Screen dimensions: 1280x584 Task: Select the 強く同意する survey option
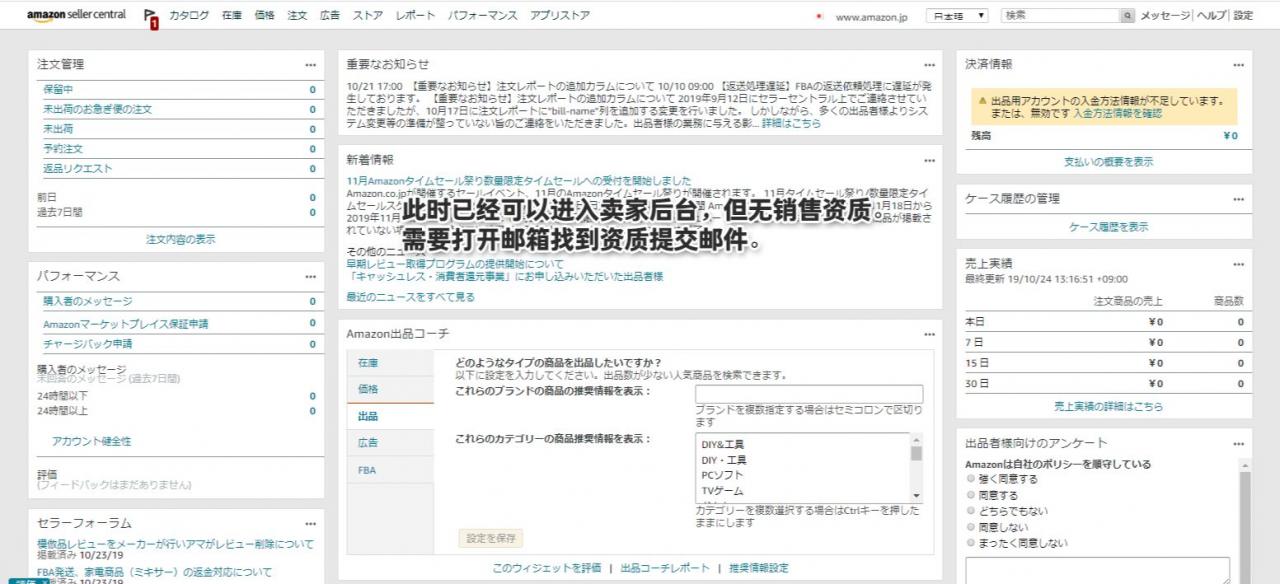[970, 479]
